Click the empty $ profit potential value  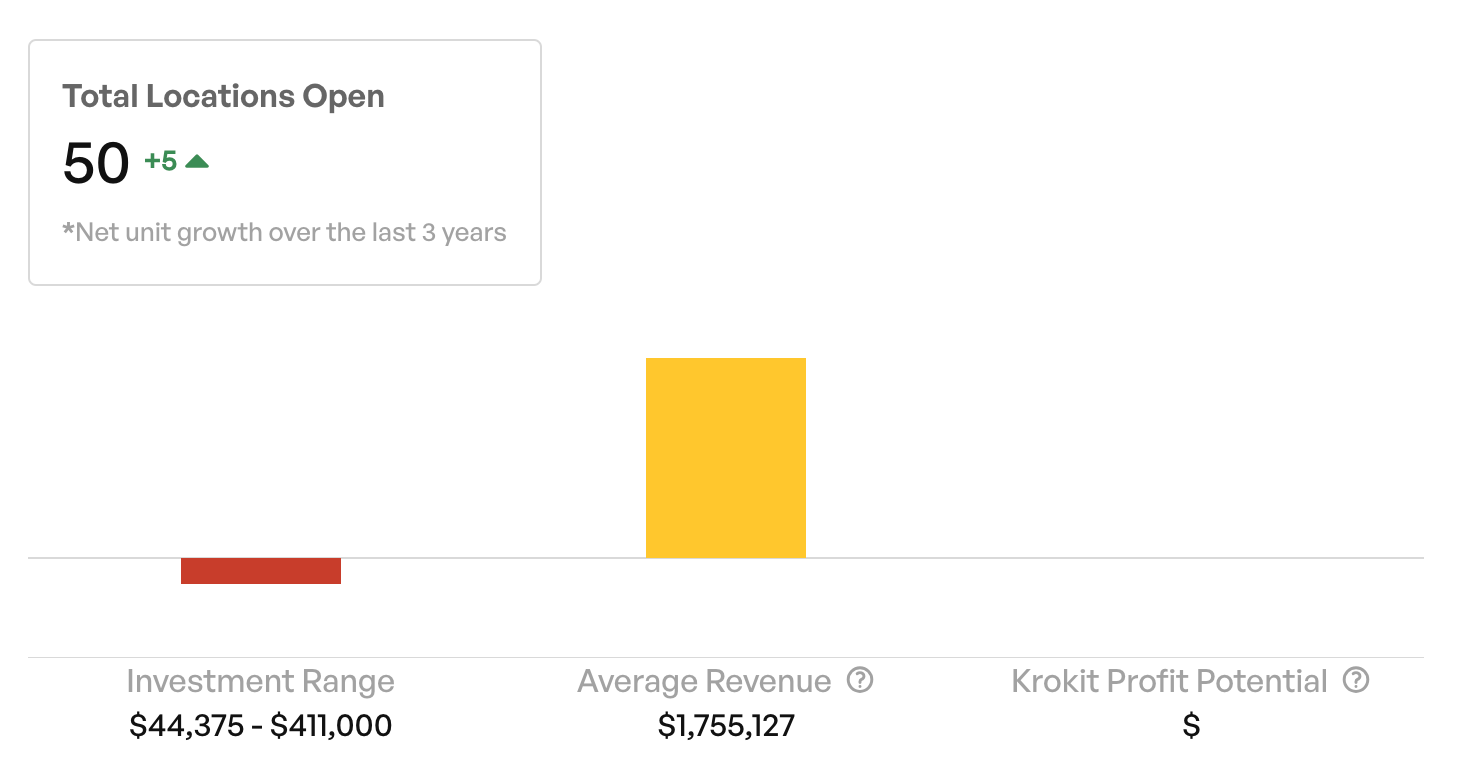click(x=1191, y=726)
